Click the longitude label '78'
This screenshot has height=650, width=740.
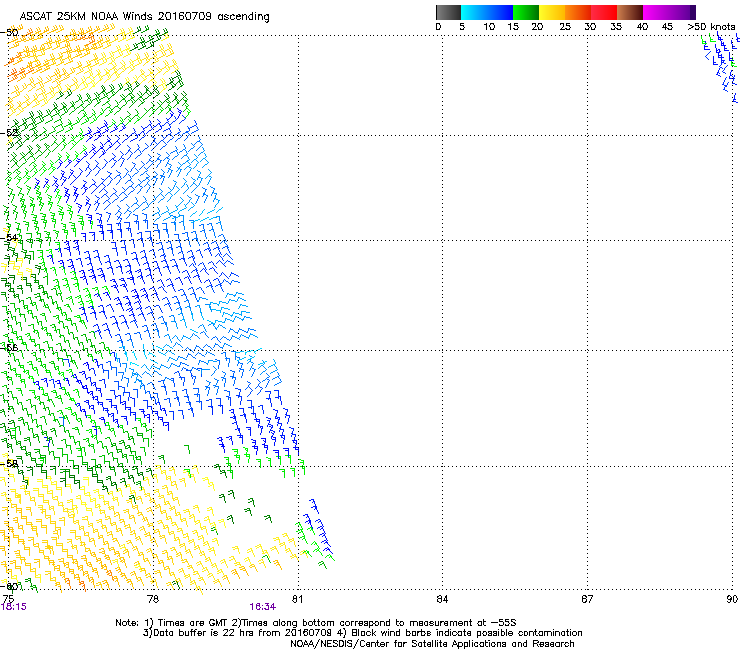(153, 599)
